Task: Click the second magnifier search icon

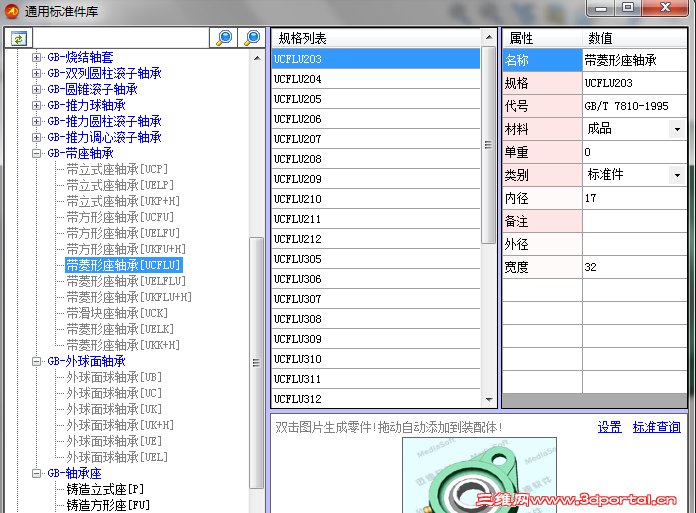Action: (252, 38)
